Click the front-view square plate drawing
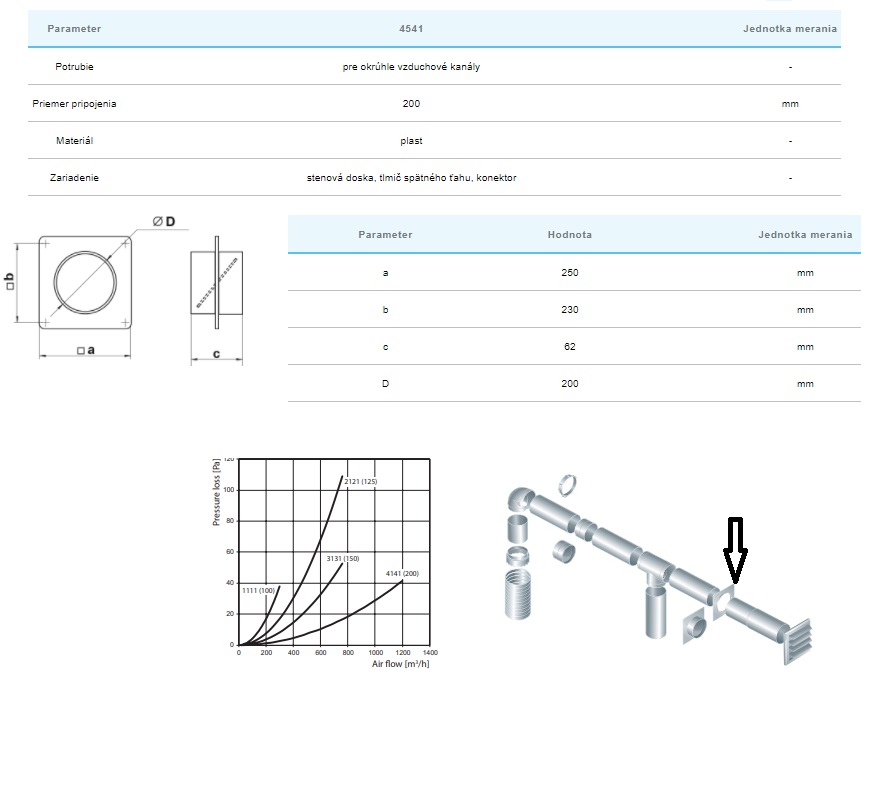 (x=85, y=282)
